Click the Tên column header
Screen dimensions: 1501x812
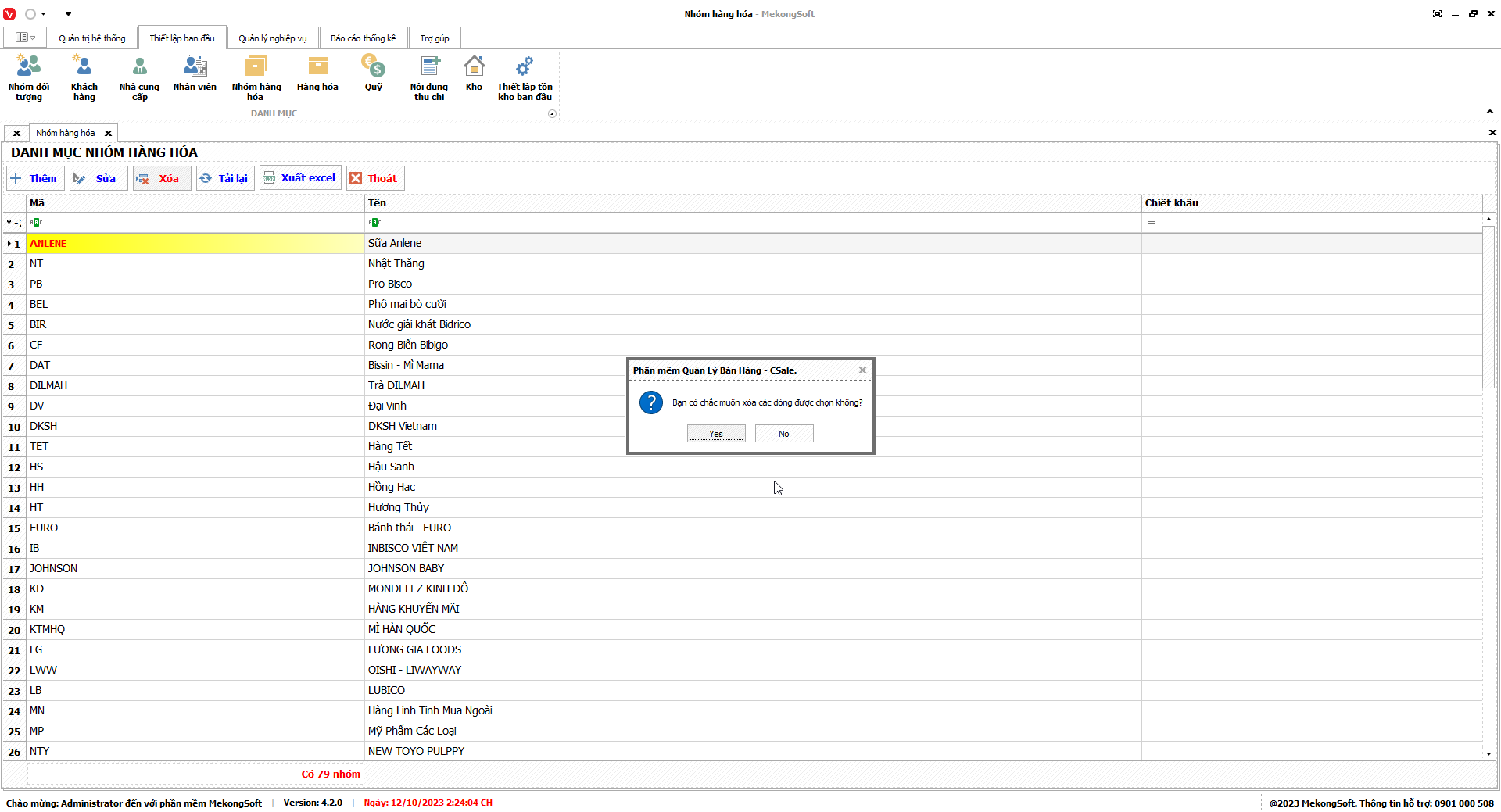[753, 203]
